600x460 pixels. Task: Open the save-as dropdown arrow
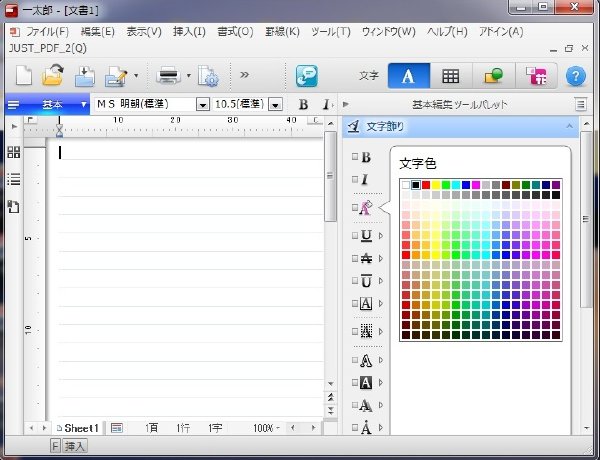pyautogui.click(x=136, y=75)
